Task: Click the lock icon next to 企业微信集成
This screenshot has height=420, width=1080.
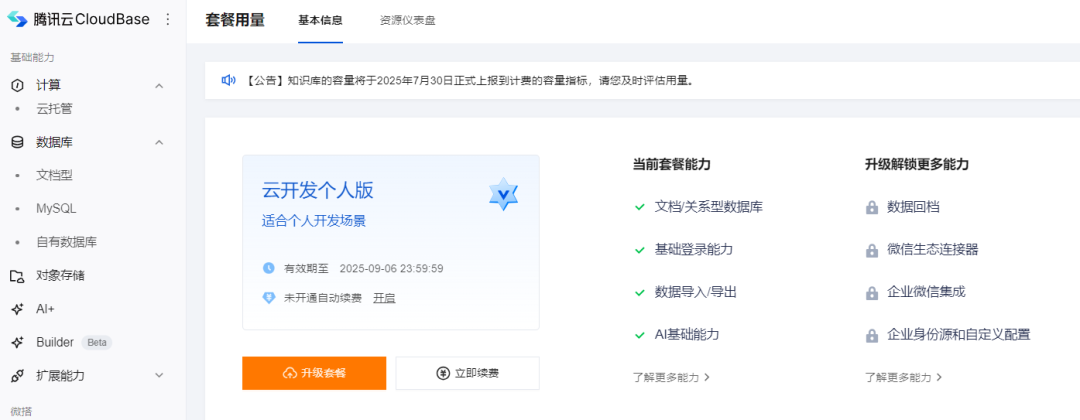Action: click(x=872, y=293)
